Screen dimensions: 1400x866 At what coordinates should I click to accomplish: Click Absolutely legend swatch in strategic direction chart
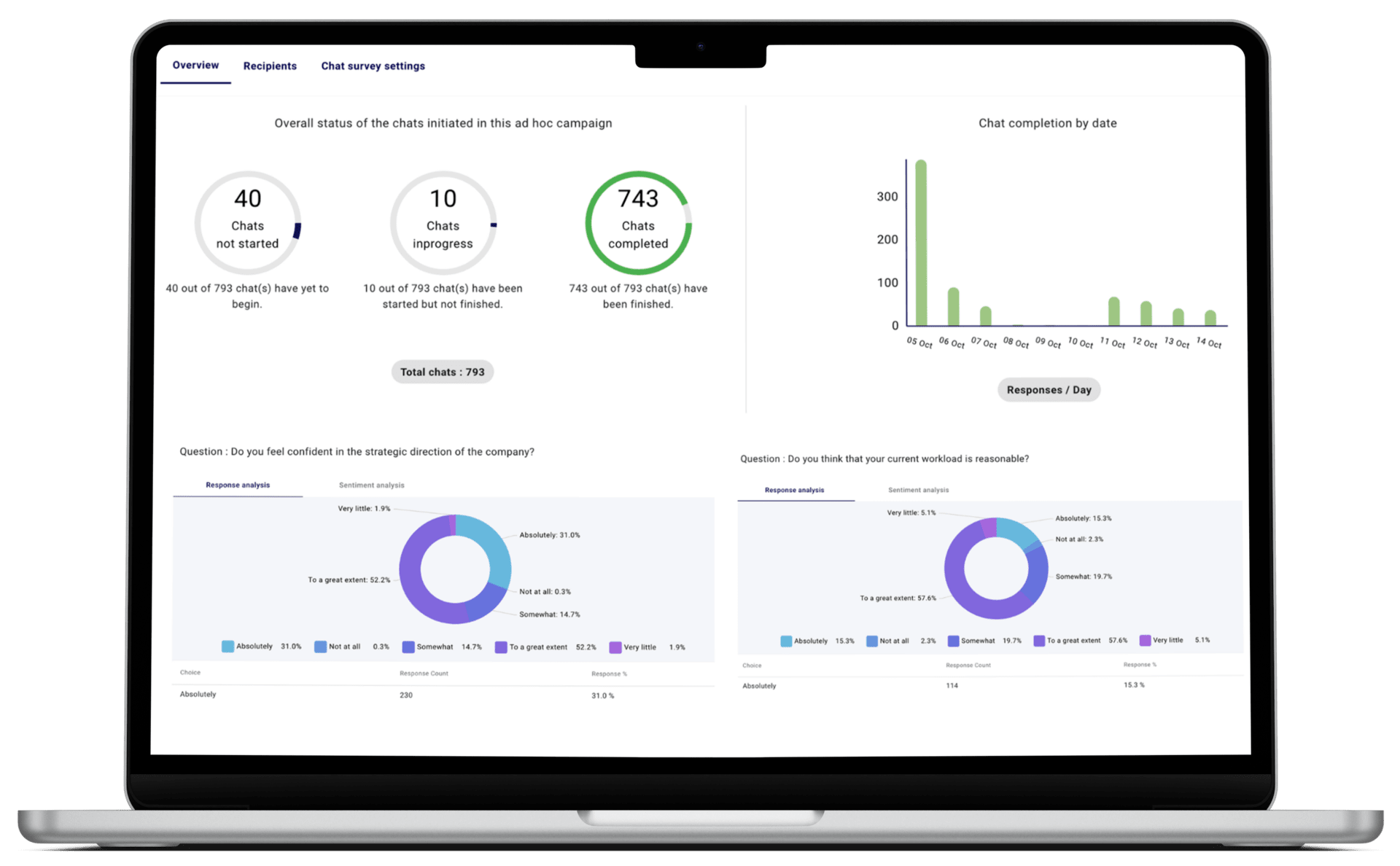(x=227, y=647)
